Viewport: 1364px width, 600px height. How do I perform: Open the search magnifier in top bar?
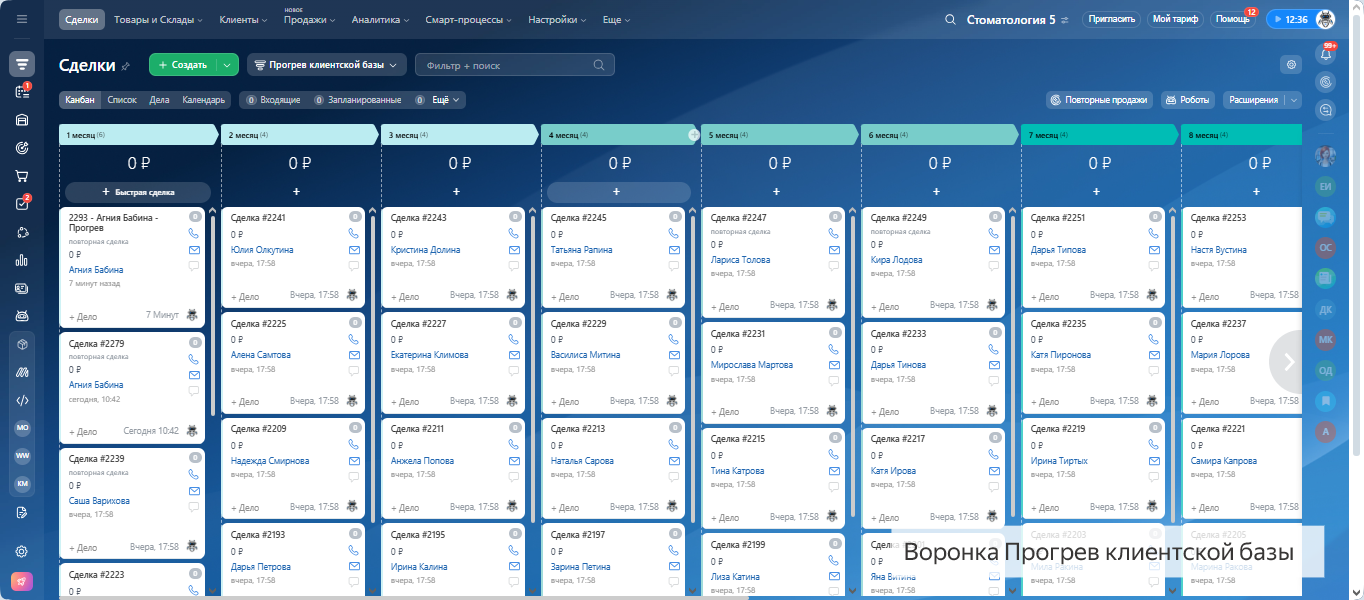(950, 20)
